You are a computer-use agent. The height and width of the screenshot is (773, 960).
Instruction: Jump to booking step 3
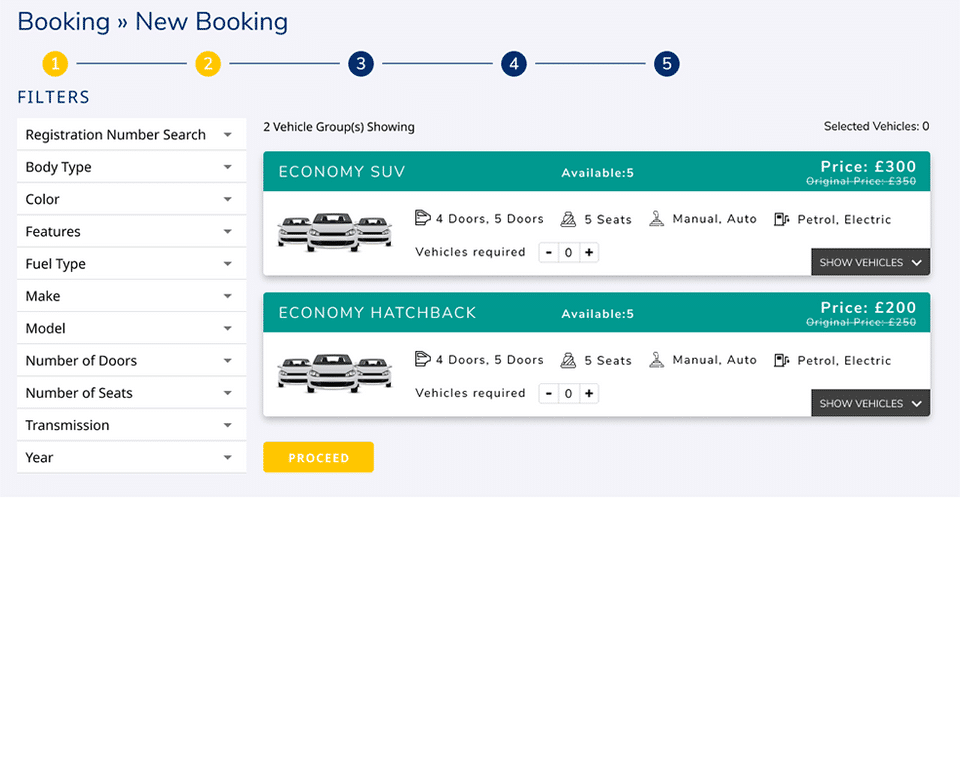(361, 64)
